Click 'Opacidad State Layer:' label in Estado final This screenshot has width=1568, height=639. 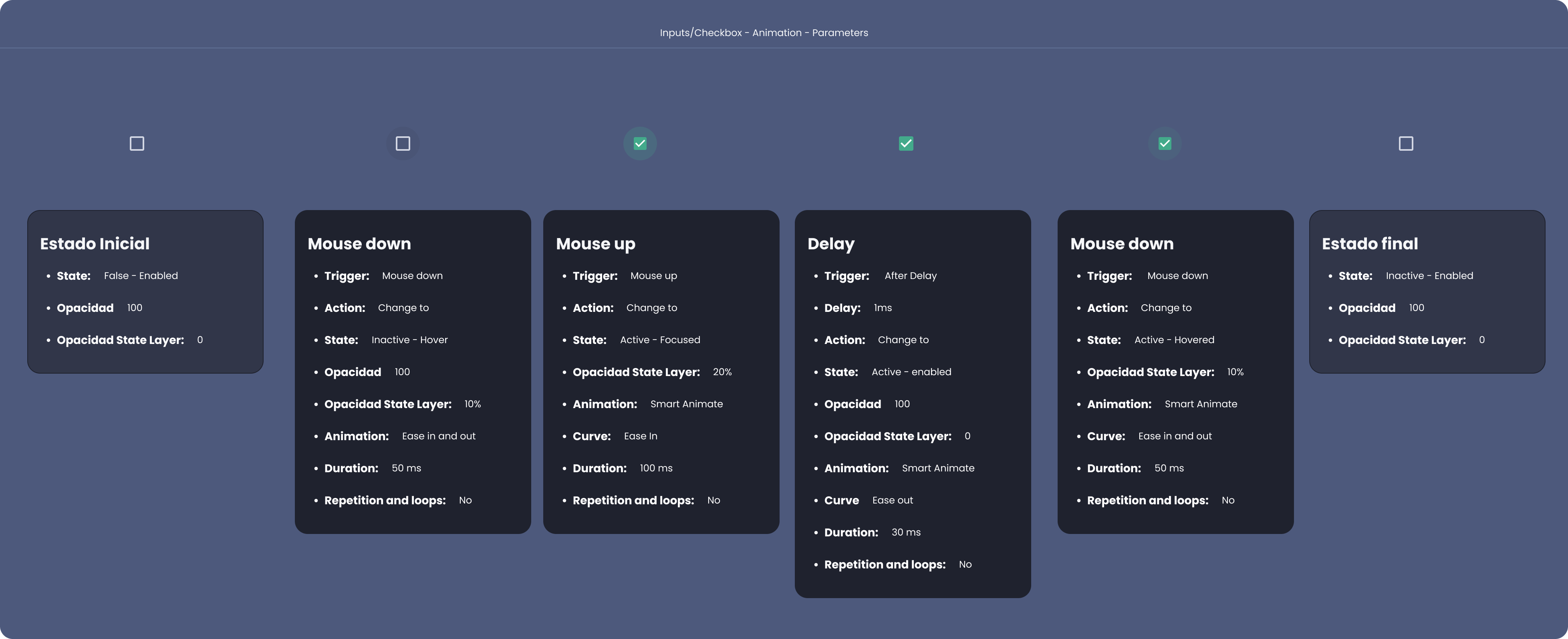(1402, 340)
